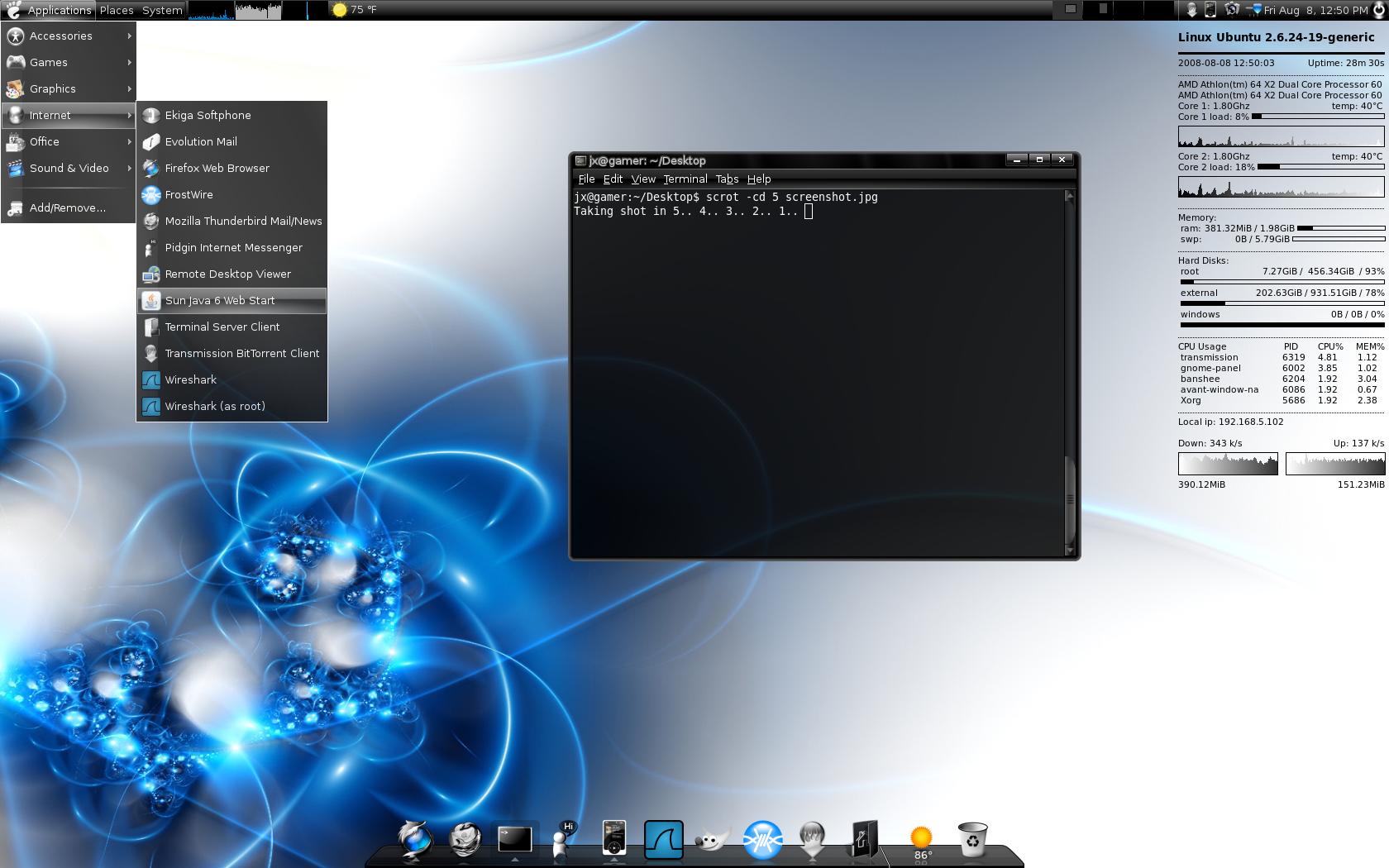Open the terminal's Terminal menu

(x=685, y=179)
